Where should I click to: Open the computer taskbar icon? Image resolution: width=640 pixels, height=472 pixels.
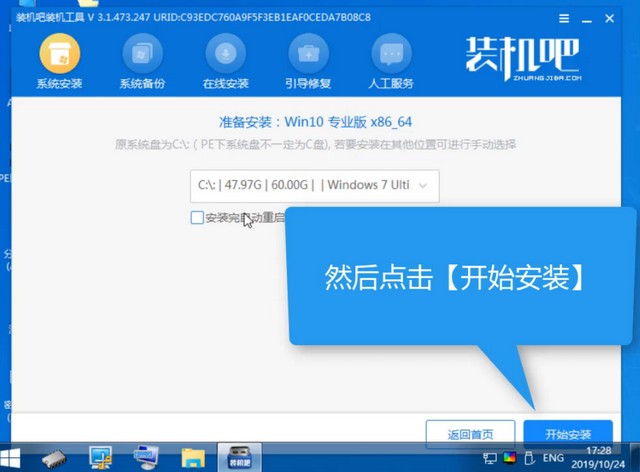146,458
